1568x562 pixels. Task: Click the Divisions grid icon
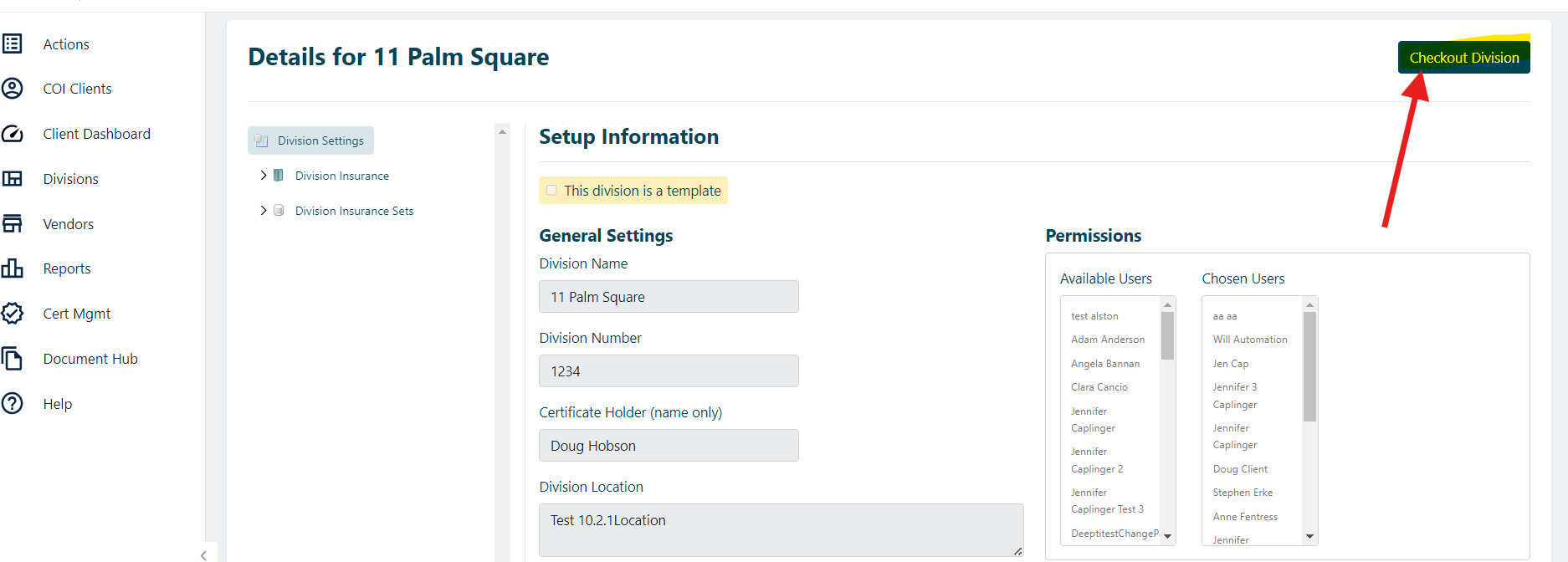click(x=13, y=178)
